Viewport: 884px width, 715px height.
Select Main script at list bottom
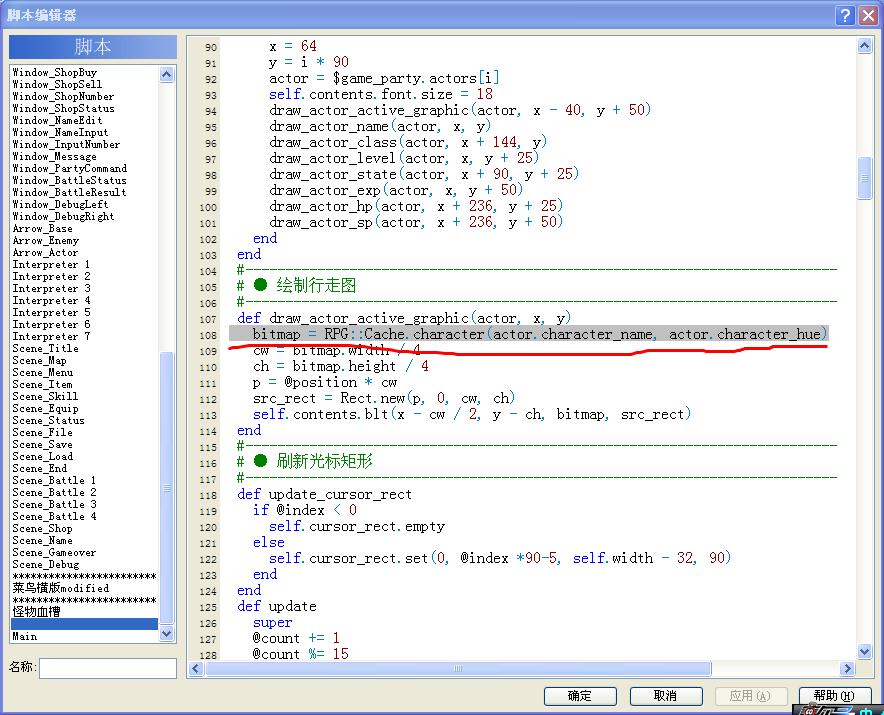click(x=25, y=636)
